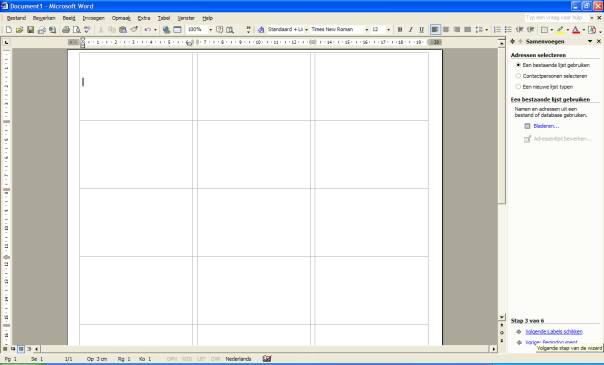
Task: Click the Undo icon
Action: click(148, 30)
